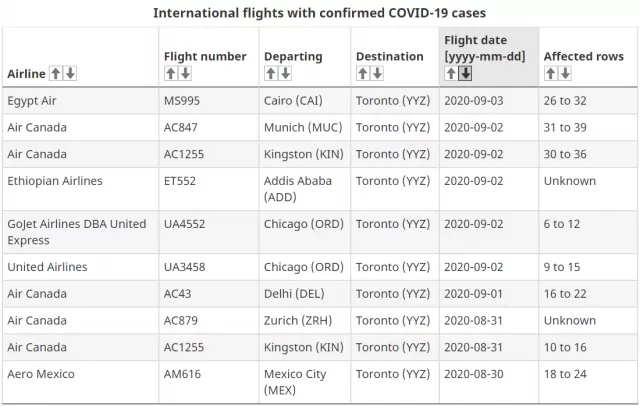Sort Destination column ascending arrow
640x406 pixels.
[362, 73]
